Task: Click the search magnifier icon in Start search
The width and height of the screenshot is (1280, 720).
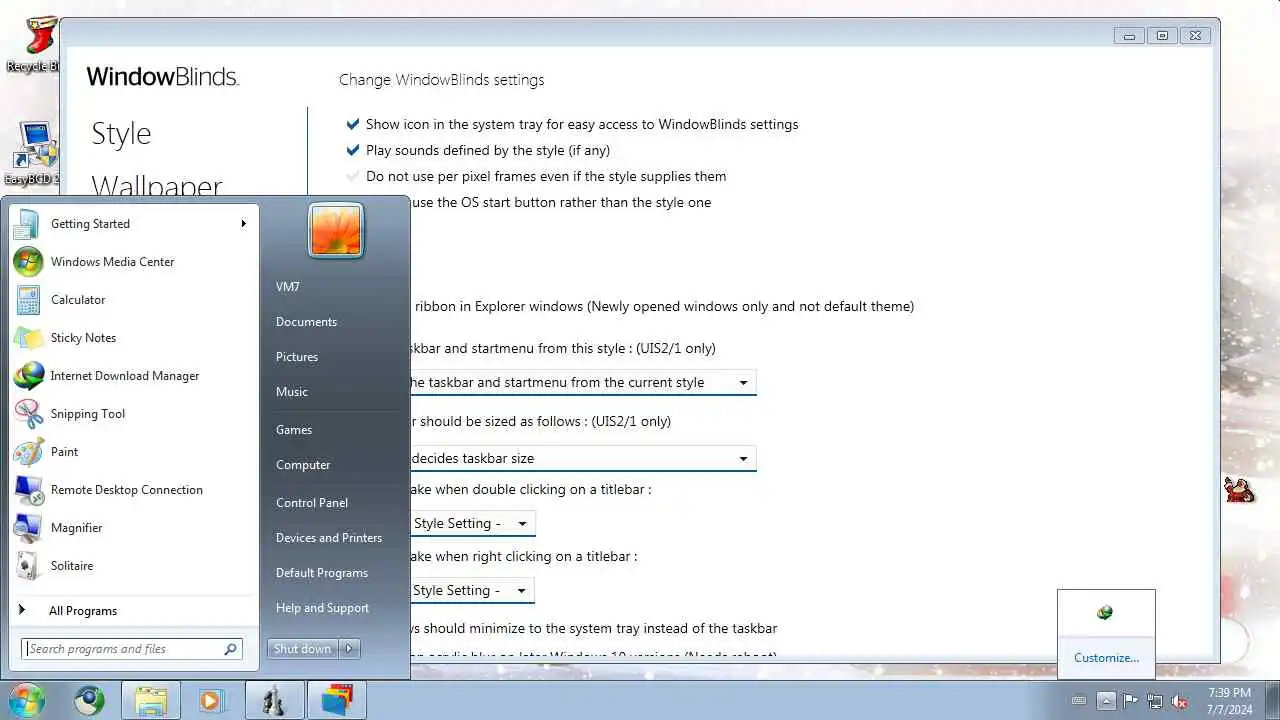Action: [x=230, y=649]
